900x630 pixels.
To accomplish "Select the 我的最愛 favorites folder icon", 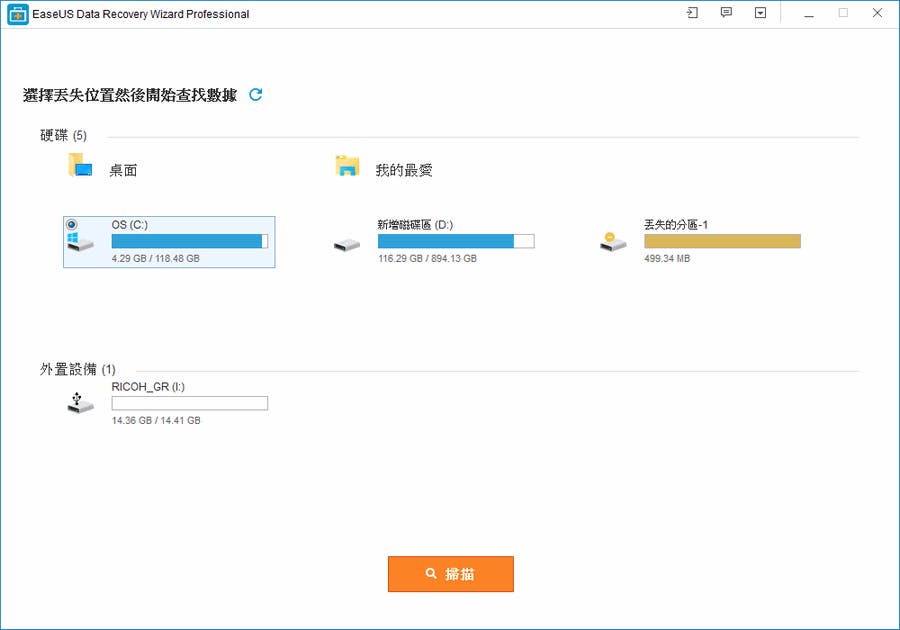I will click(347, 166).
